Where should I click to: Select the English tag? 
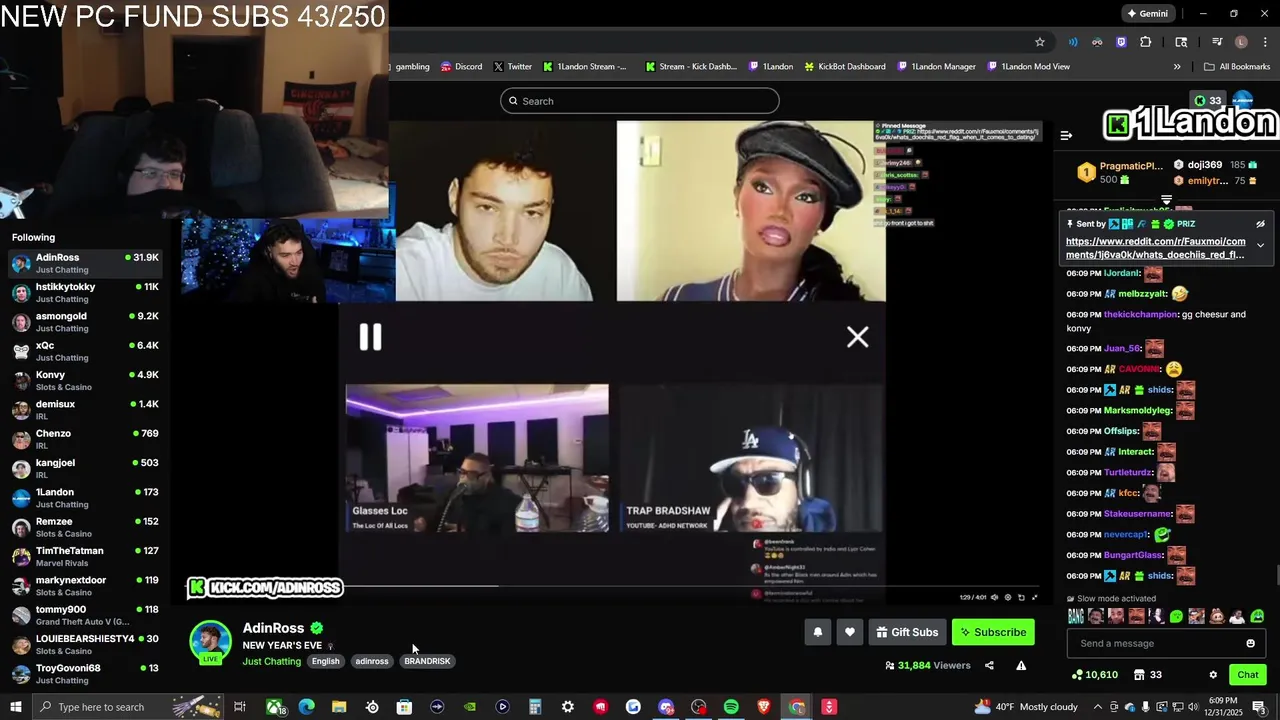(325, 661)
